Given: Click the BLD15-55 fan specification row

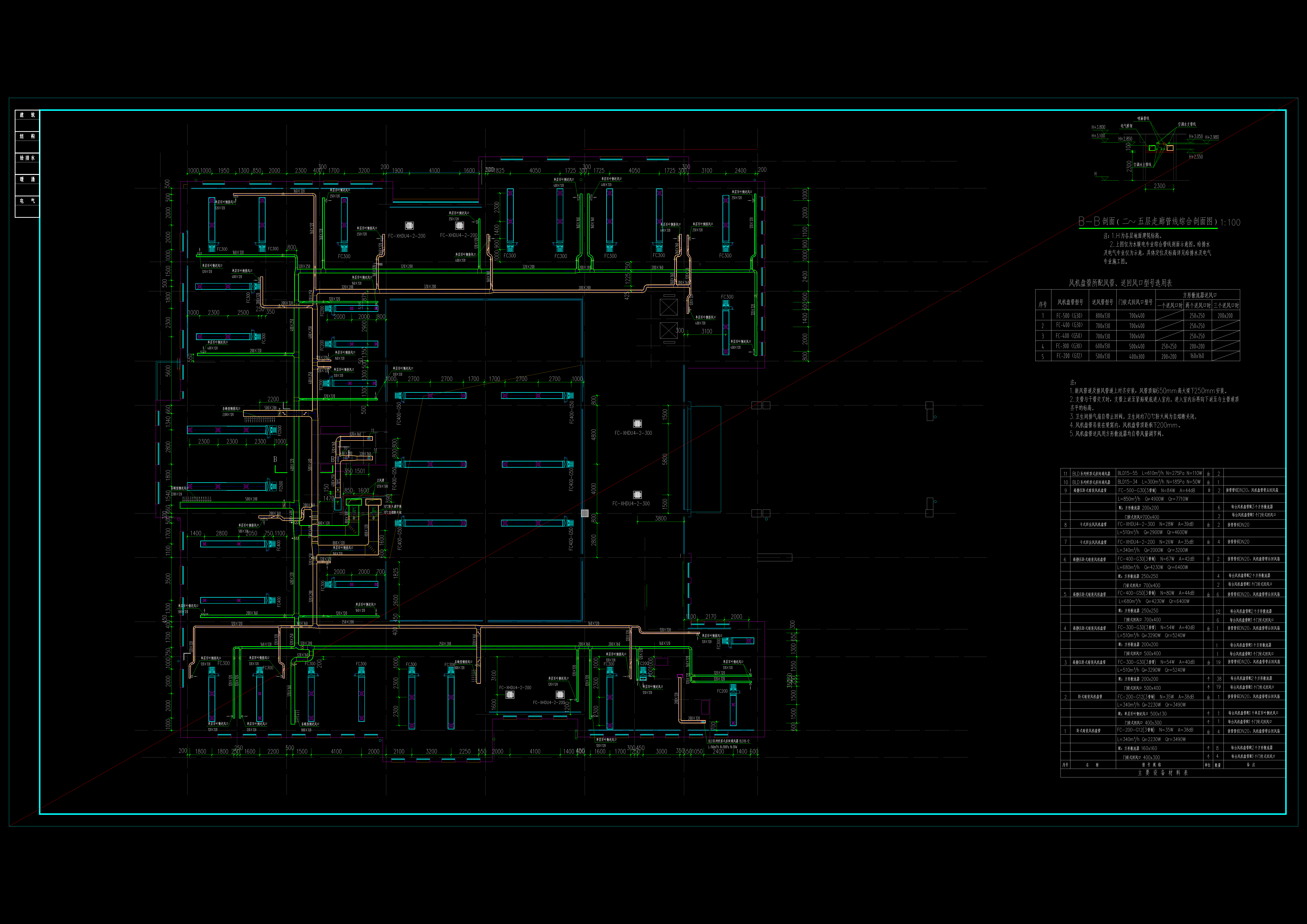Looking at the screenshot, I should click(x=1160, y=473).
